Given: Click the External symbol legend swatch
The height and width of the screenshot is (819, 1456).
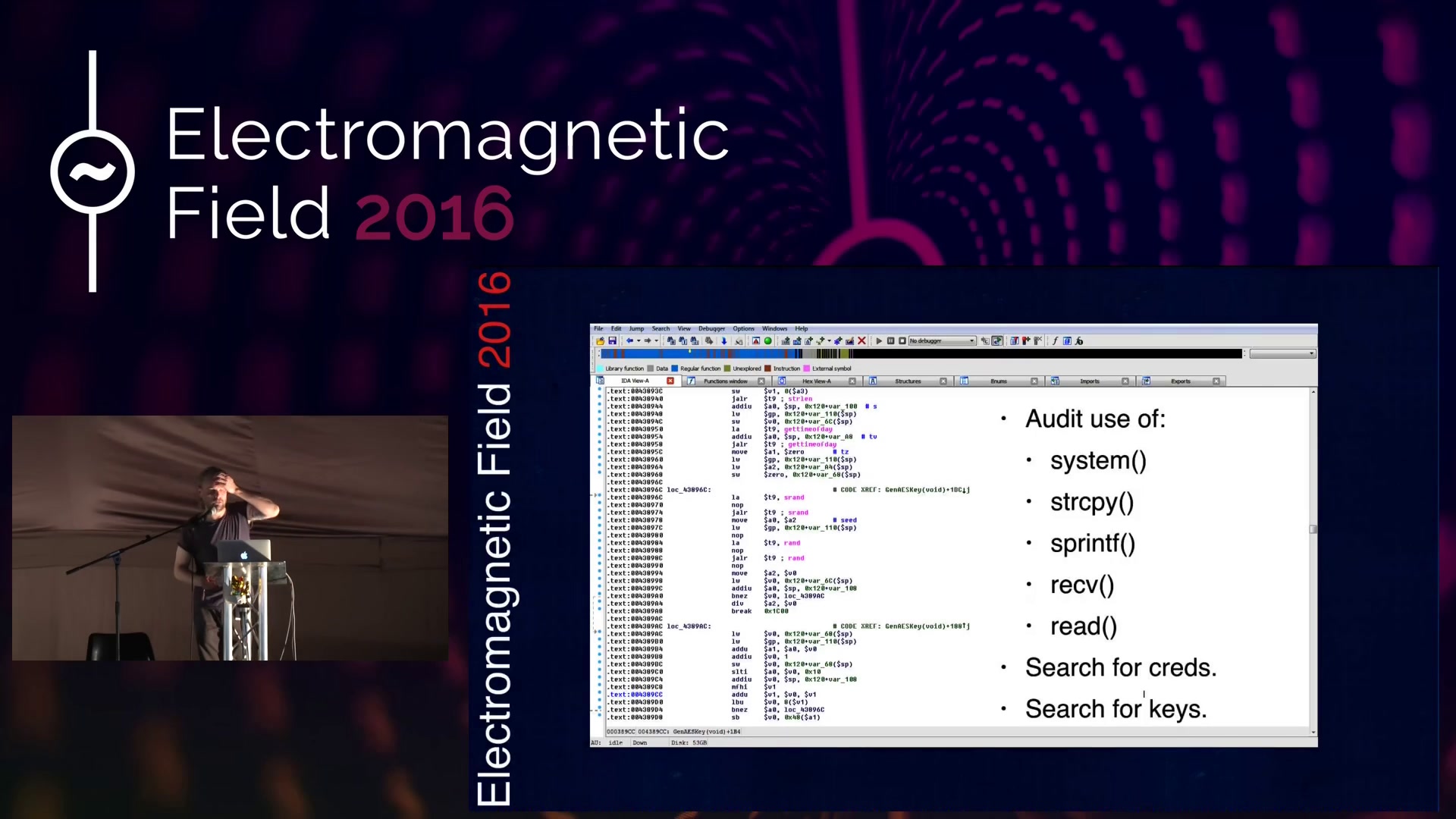Looking at the screenshot, I should click(806, 369).
